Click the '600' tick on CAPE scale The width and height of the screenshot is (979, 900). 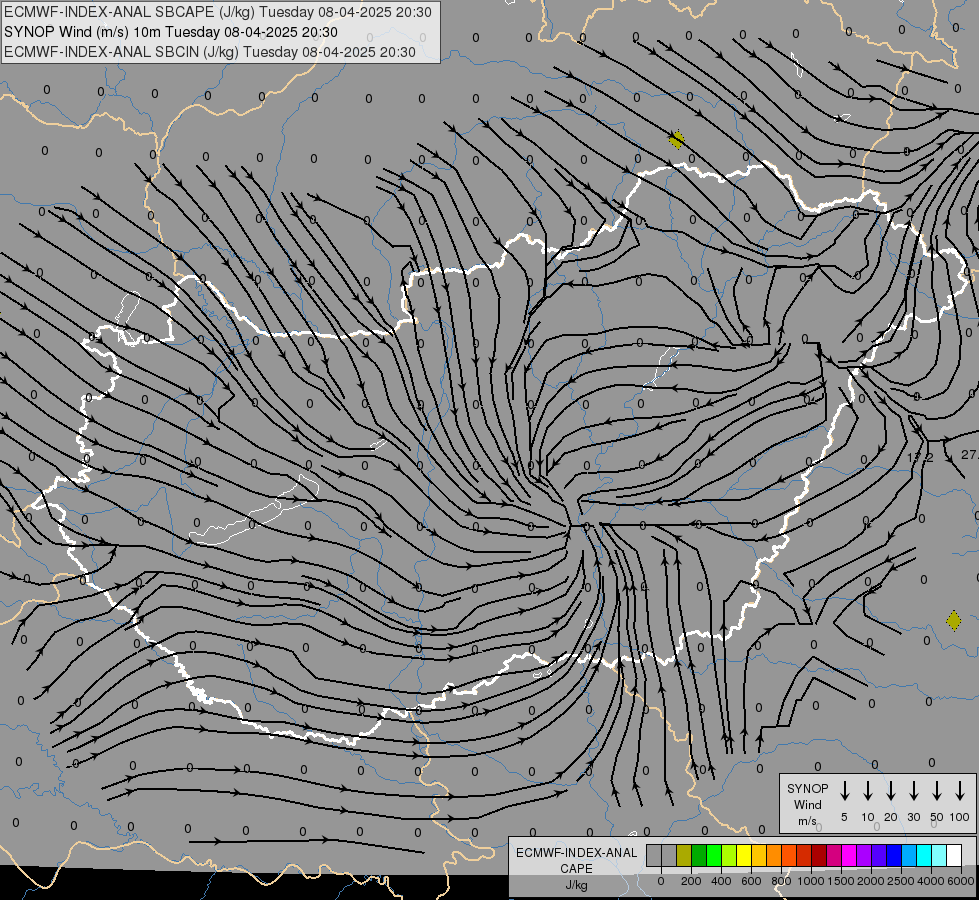(751, 881)
